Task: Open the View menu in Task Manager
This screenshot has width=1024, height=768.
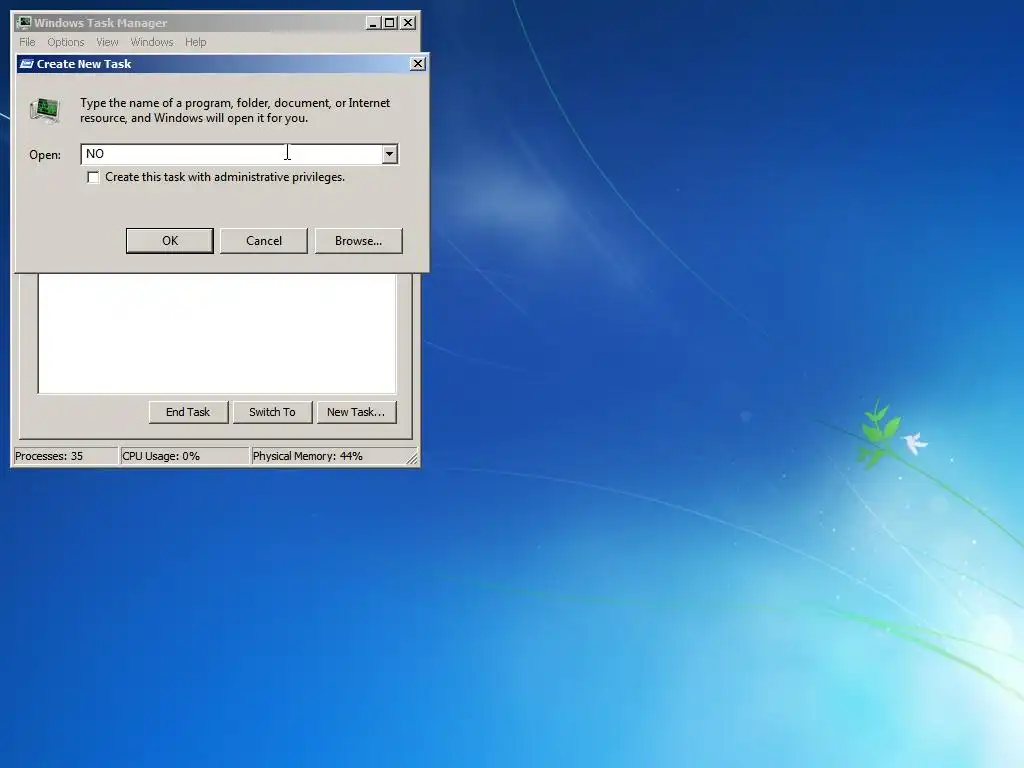Action: (107, 42)
